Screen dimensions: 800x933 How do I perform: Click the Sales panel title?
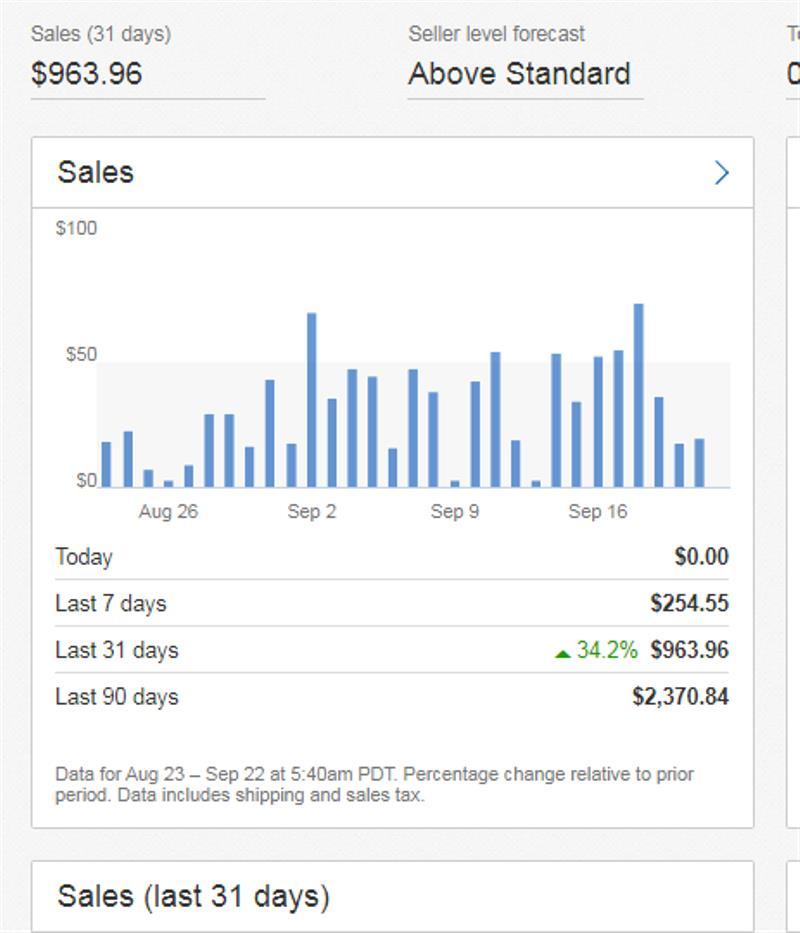95,172
